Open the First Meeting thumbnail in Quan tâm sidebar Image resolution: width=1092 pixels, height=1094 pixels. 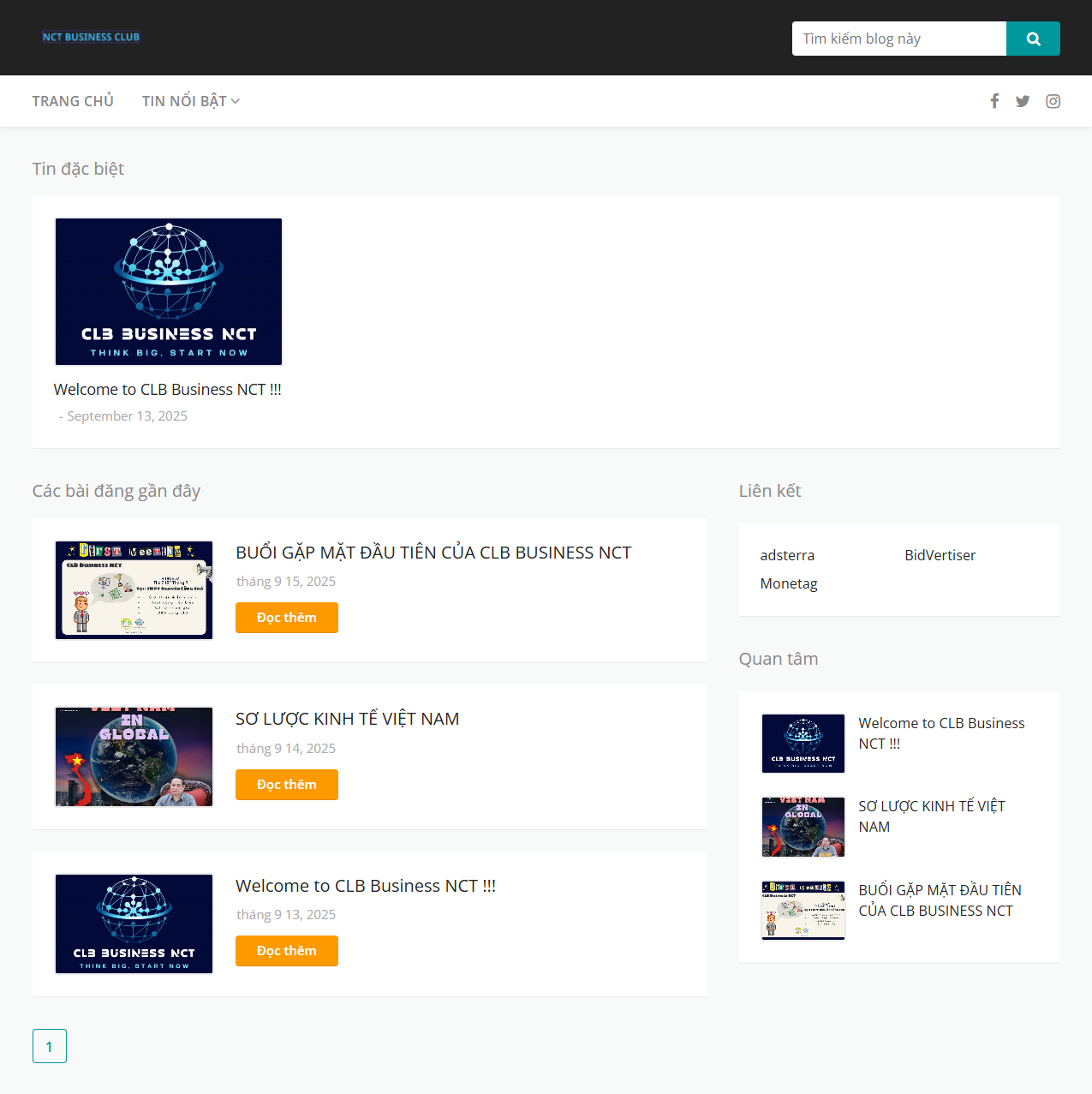click(803, 910)
